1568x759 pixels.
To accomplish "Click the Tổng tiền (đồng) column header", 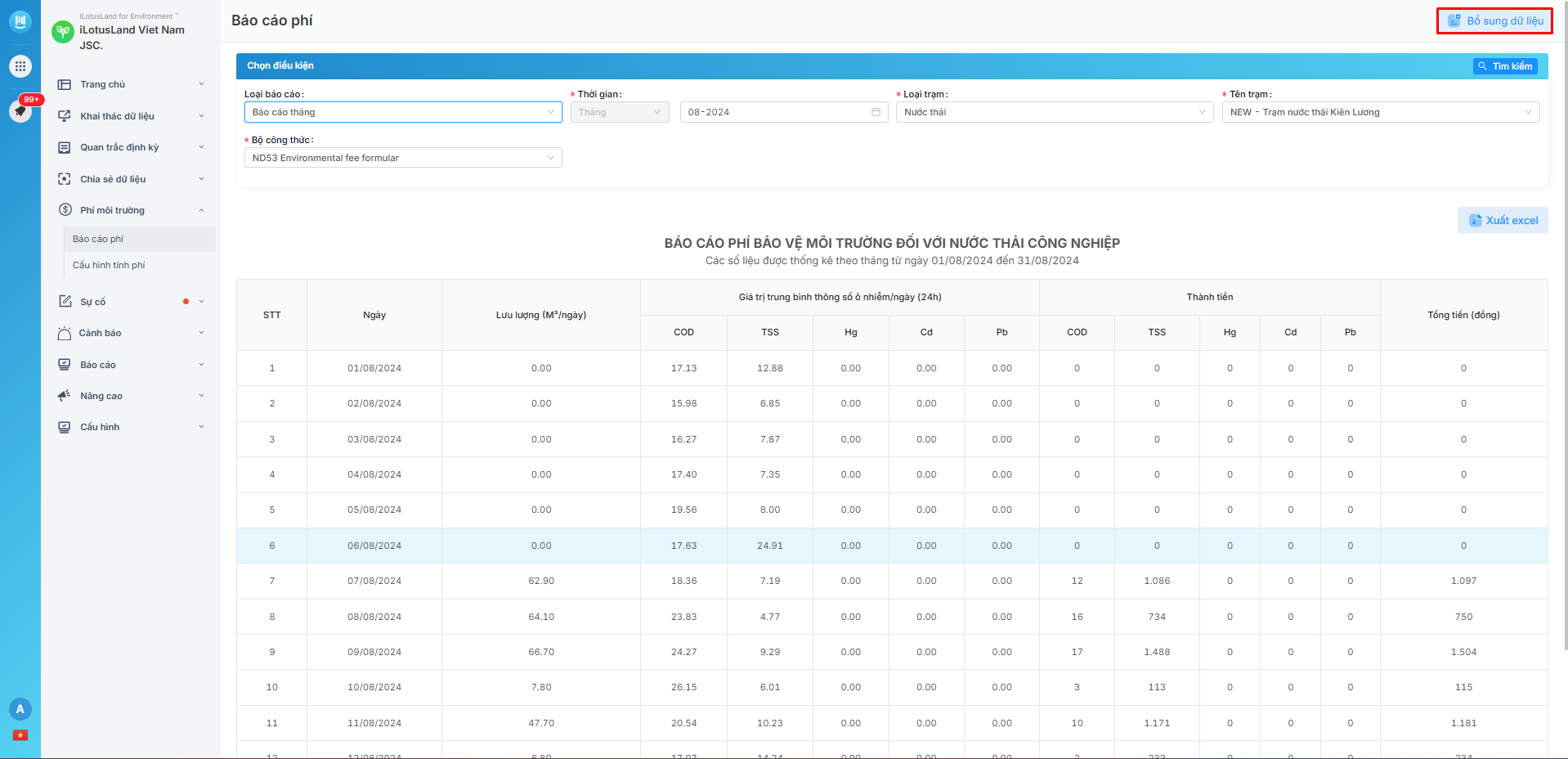I will click(1463, 315).
